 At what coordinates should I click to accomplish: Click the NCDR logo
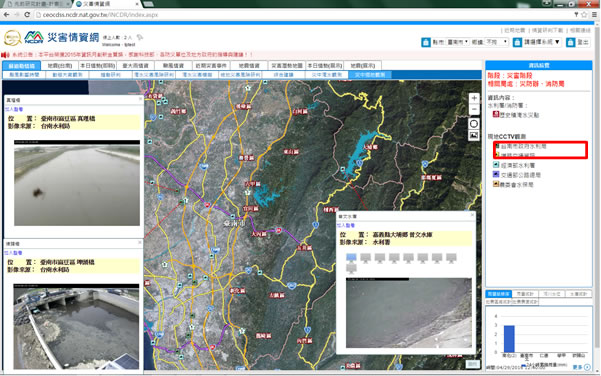pyautogui.click(x=34, y=38)
